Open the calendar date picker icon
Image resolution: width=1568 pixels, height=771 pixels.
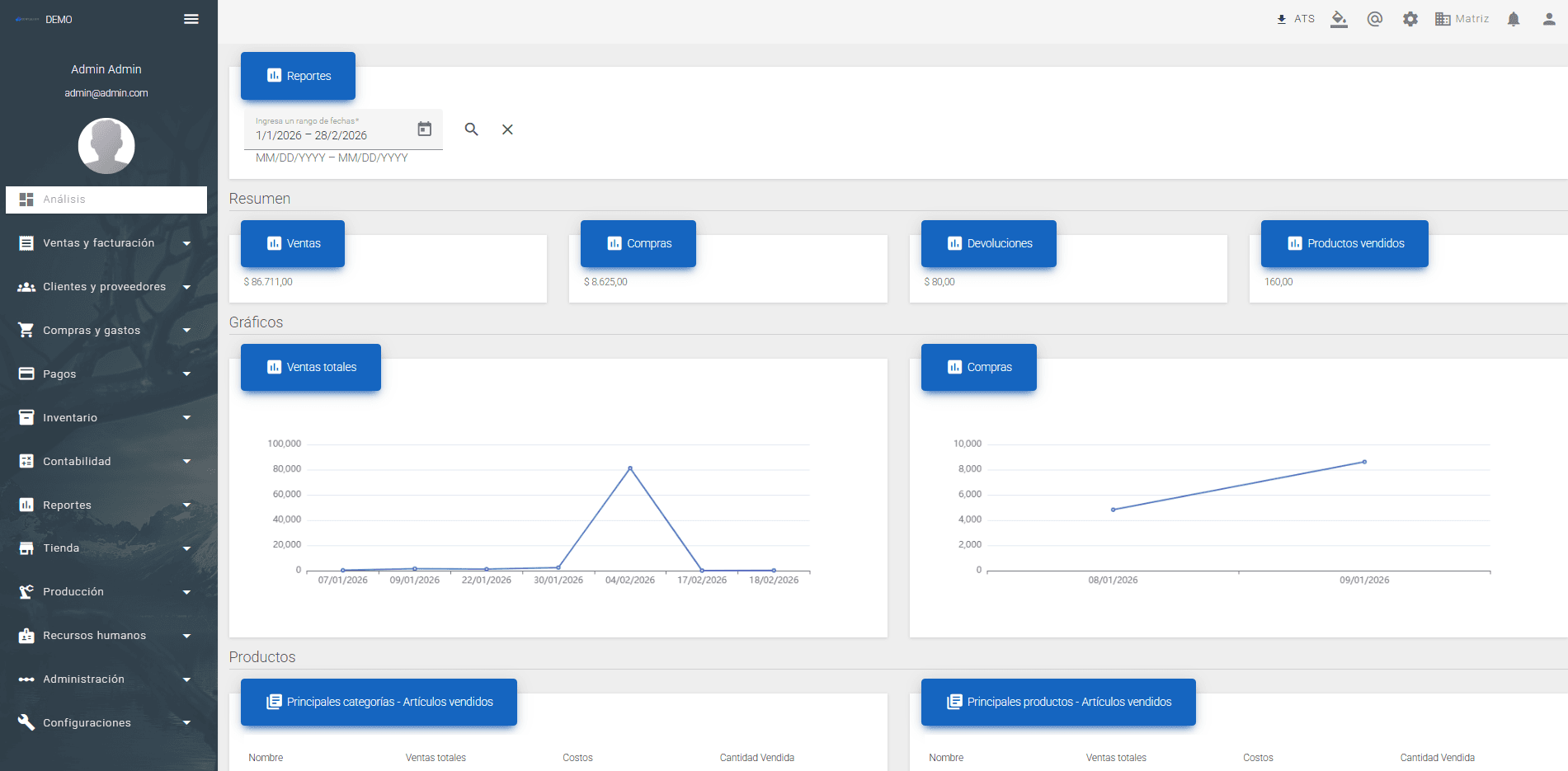(x=425, y=129)
